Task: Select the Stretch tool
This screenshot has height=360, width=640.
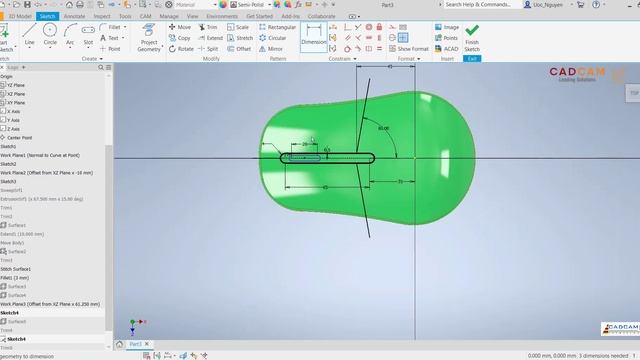Action: (x=240, y=38)
